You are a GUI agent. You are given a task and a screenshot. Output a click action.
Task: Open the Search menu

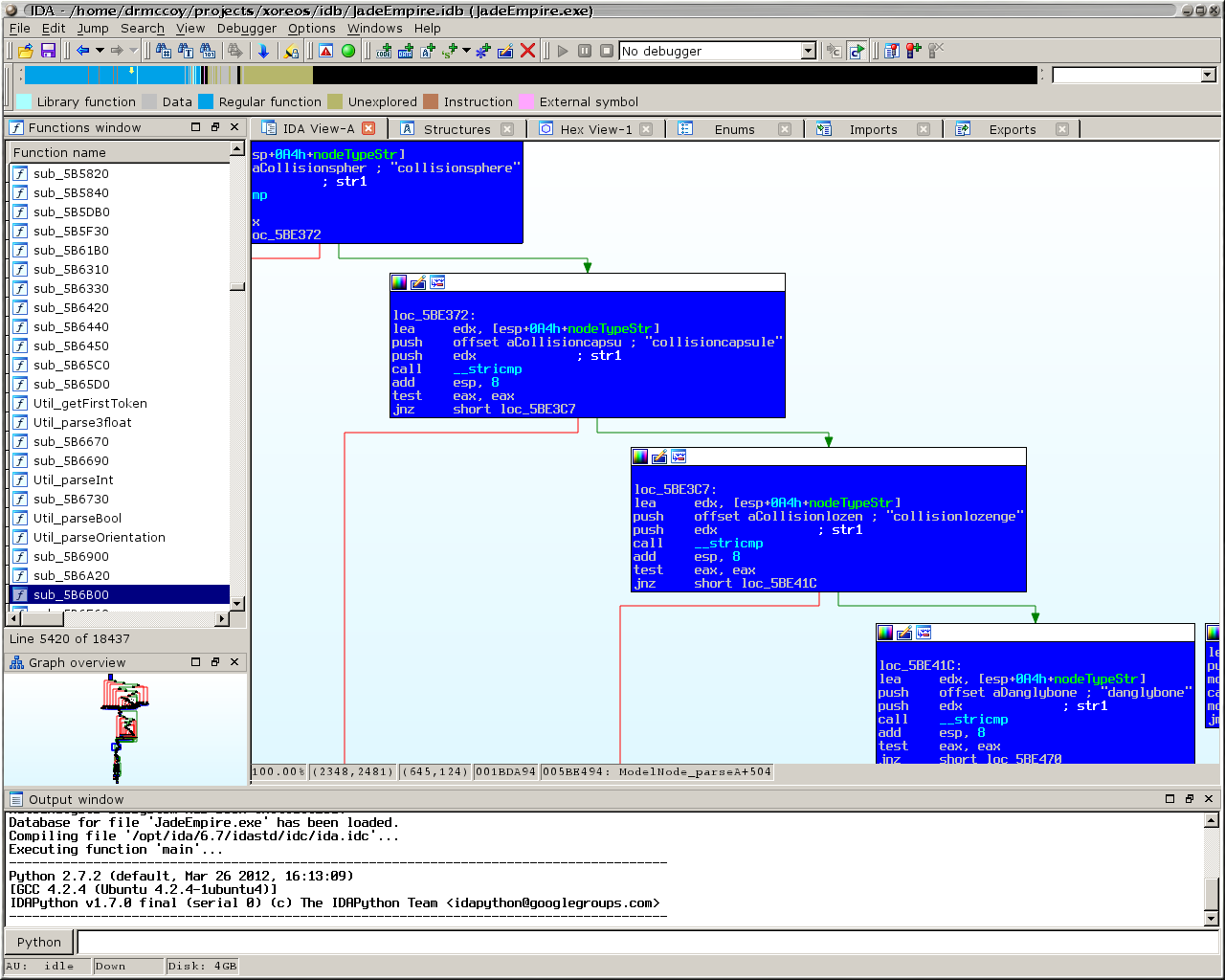[x=143, y=28]
